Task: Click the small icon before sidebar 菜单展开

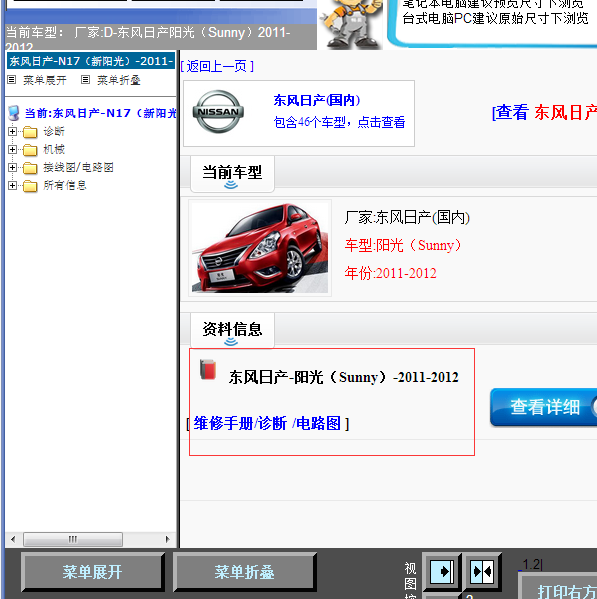Action: coord(12,80)
